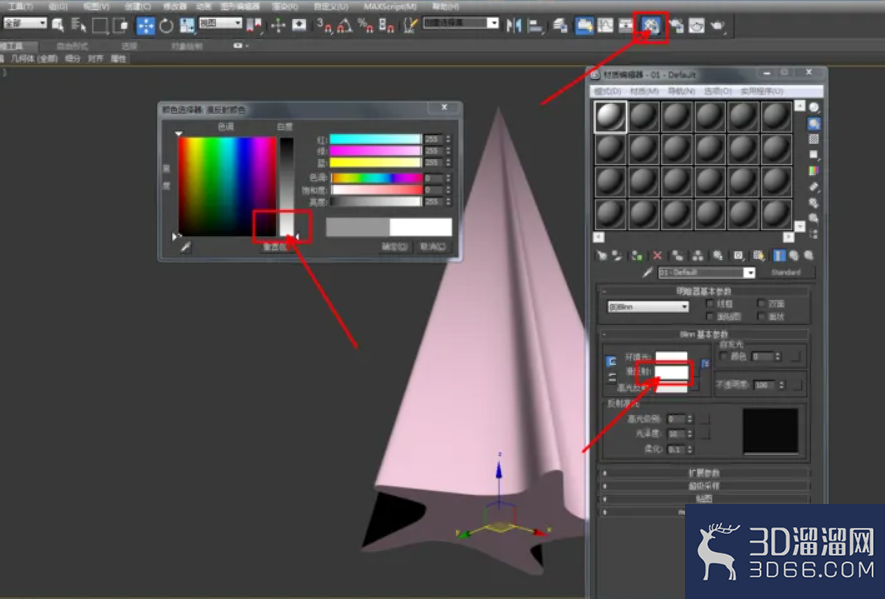Screen dimensions: 885x599
Task: Enable the 双面 two-sided checkbox
Action: (761, 304)
